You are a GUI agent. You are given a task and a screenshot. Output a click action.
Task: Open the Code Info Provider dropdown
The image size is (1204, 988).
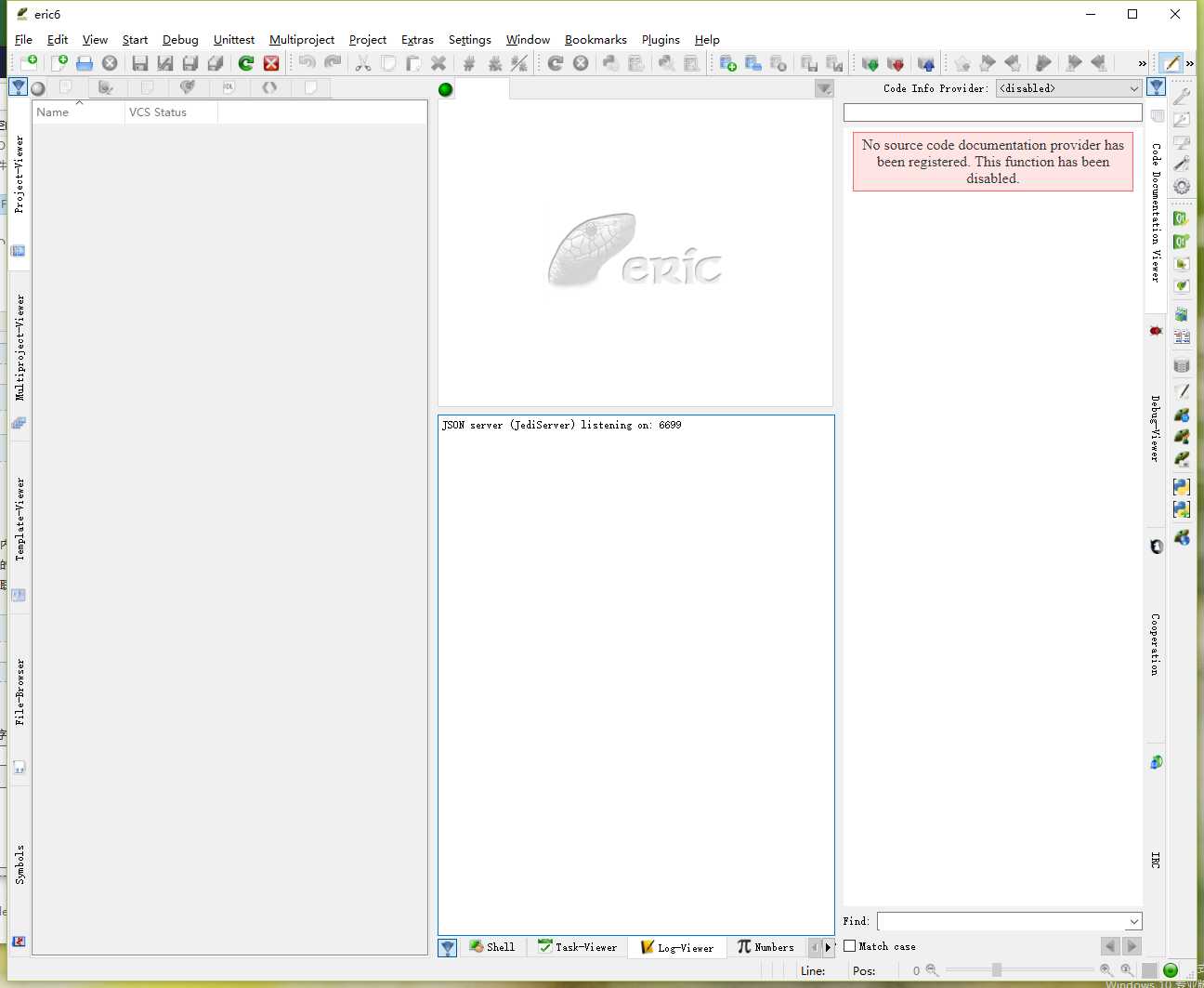[x=1068, y=88]
